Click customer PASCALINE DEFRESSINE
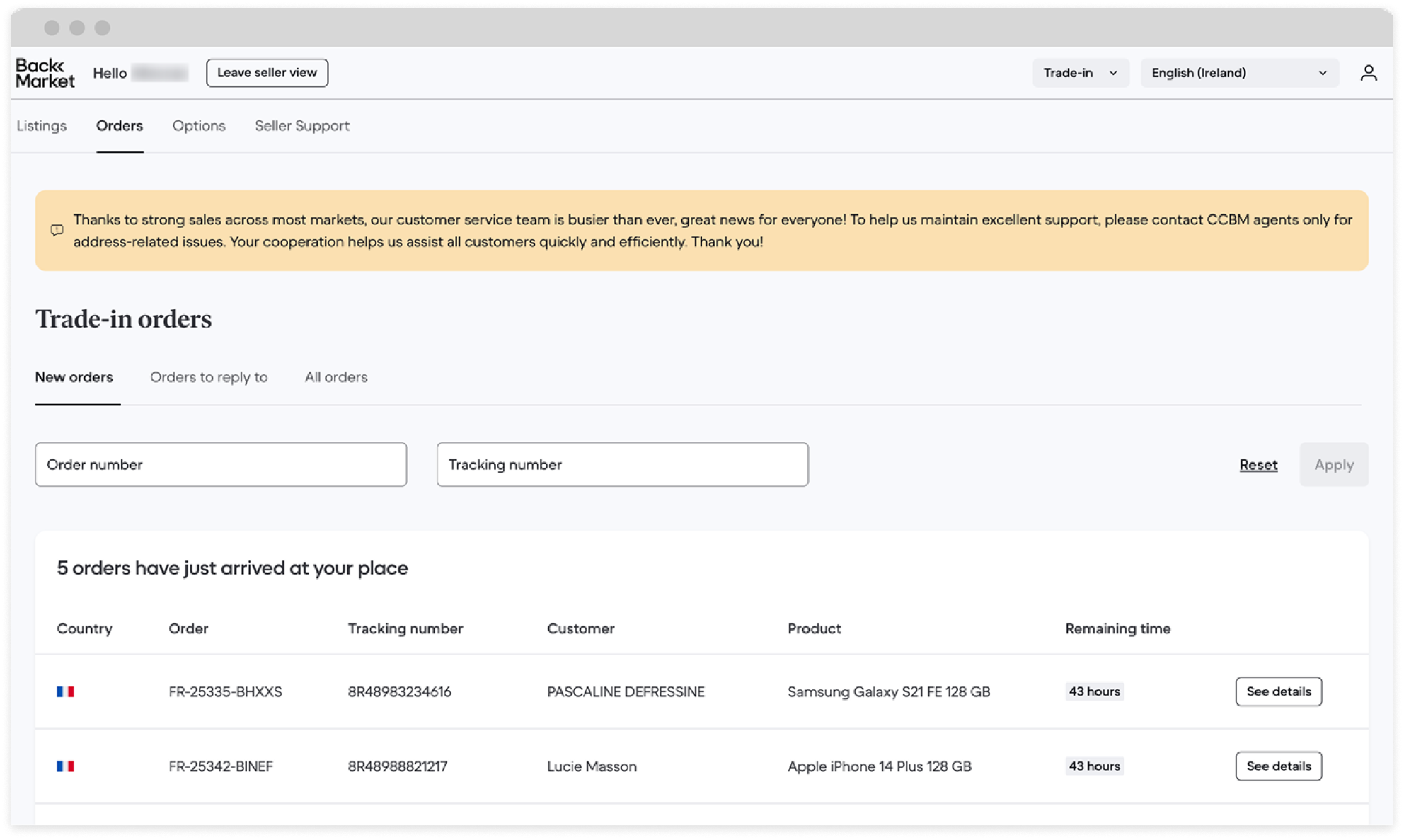 click(x=626, y=691)
